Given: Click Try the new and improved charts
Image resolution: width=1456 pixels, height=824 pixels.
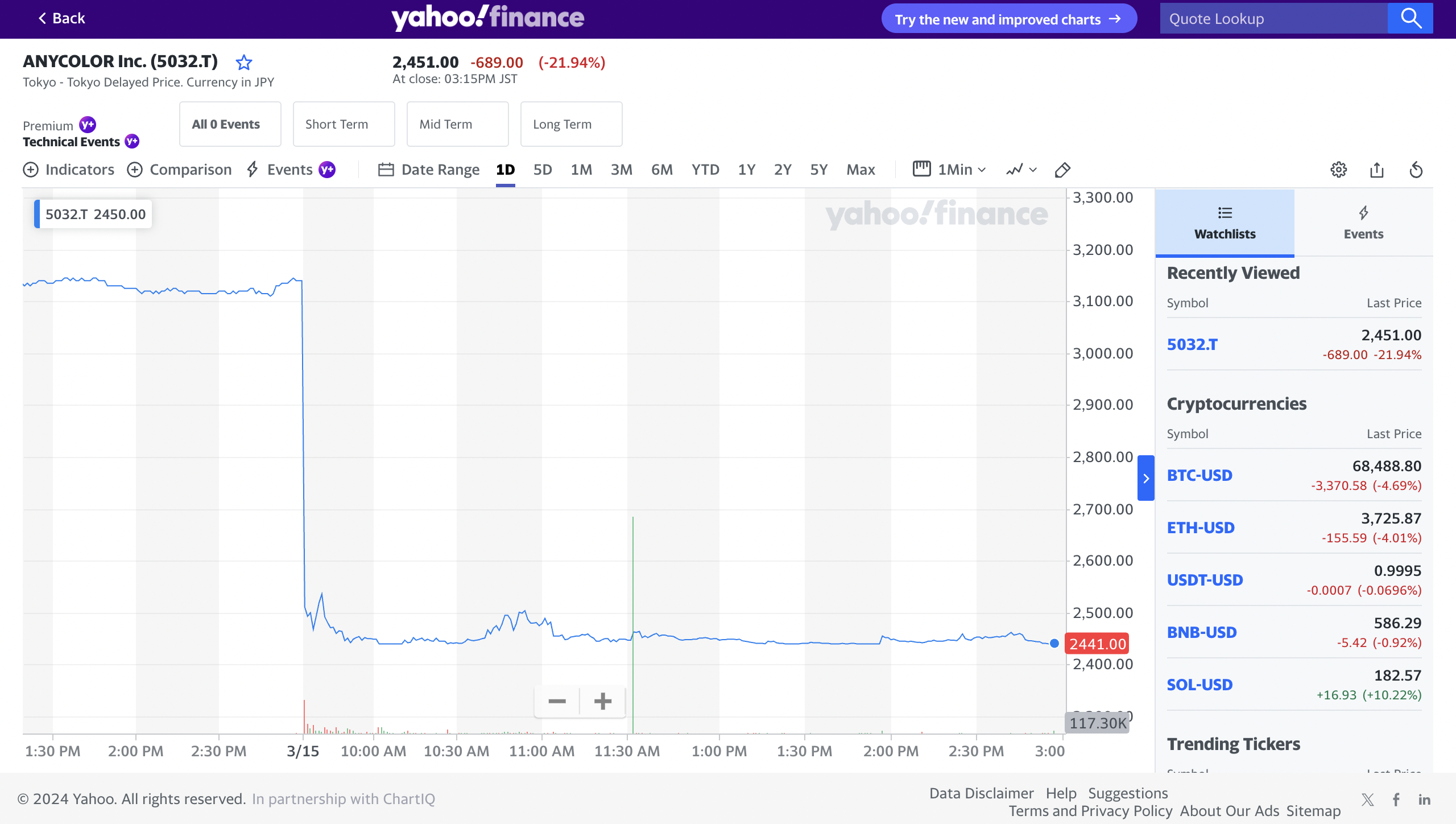Looking at the screenshot, I should coord(1008,19).
